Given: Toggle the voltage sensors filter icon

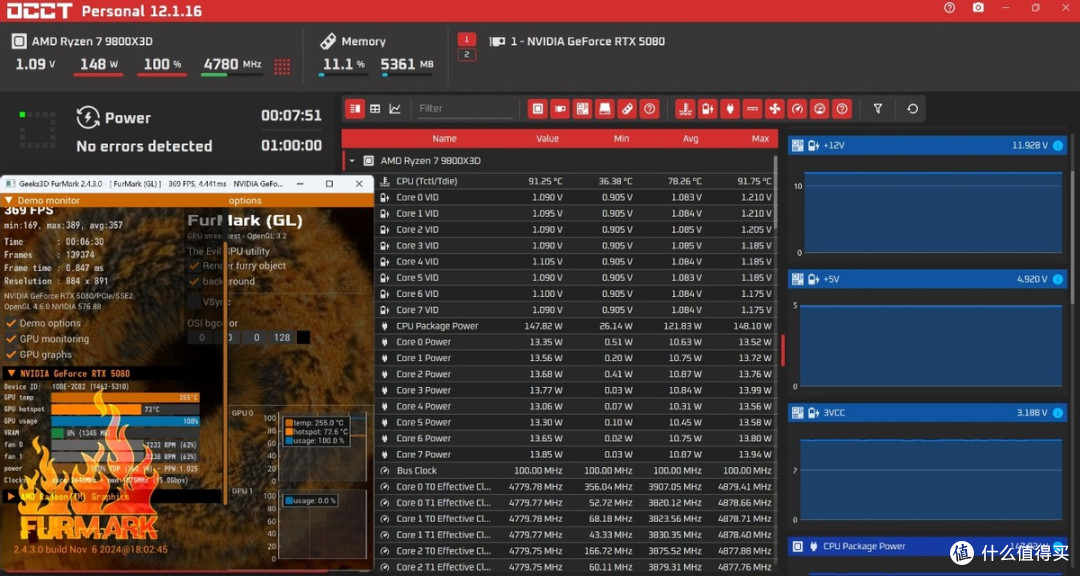Looking at the screenshot, I should coord(707,109).
